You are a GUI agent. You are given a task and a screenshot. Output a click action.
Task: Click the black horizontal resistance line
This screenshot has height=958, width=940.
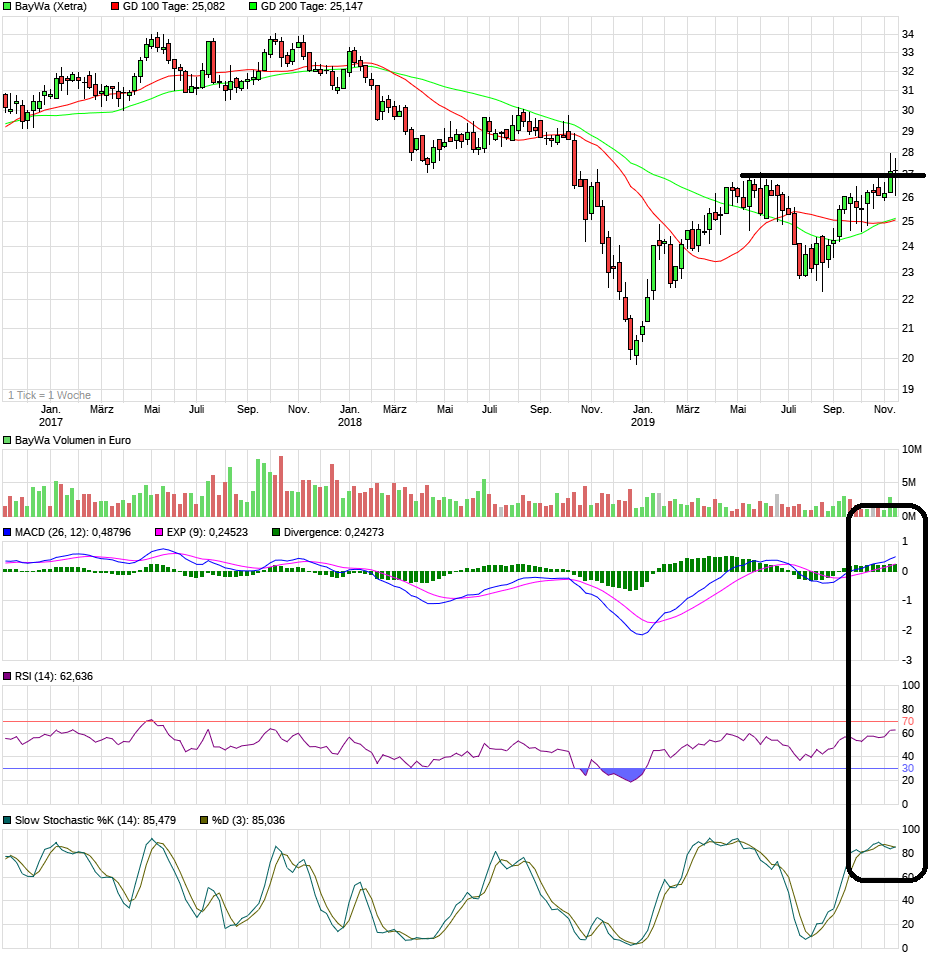point(830,175)
